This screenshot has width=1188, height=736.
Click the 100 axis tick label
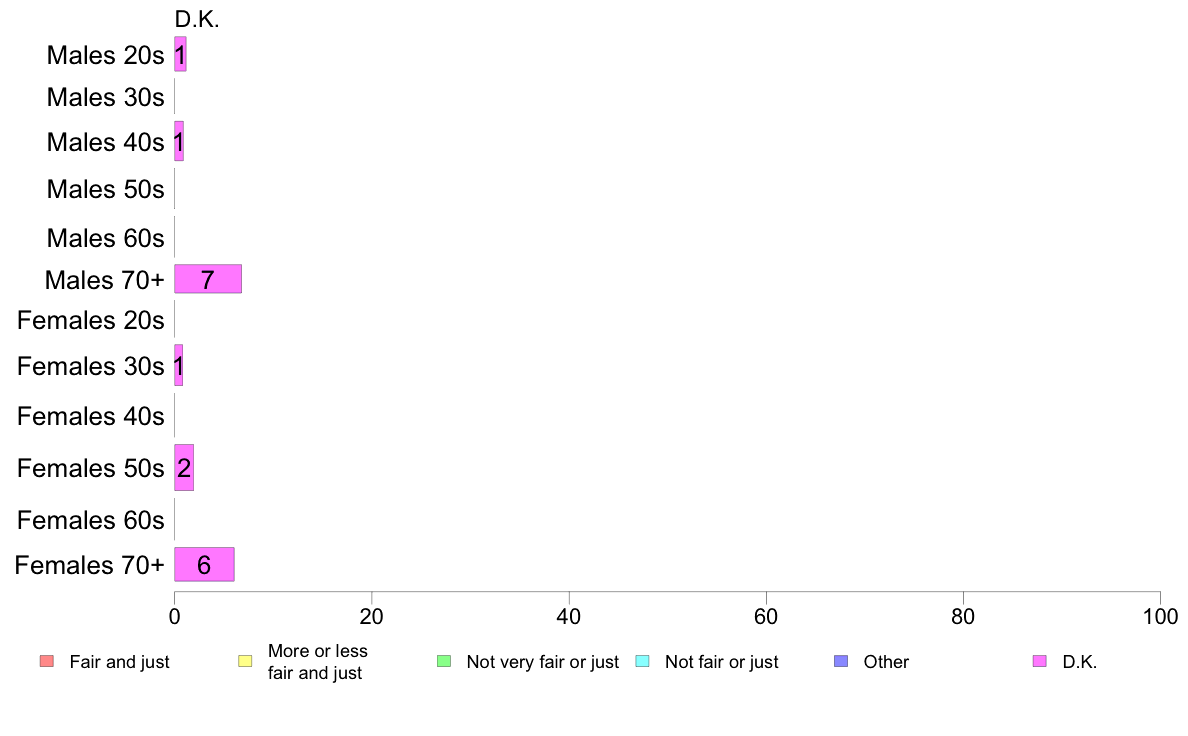(1160, 616)
